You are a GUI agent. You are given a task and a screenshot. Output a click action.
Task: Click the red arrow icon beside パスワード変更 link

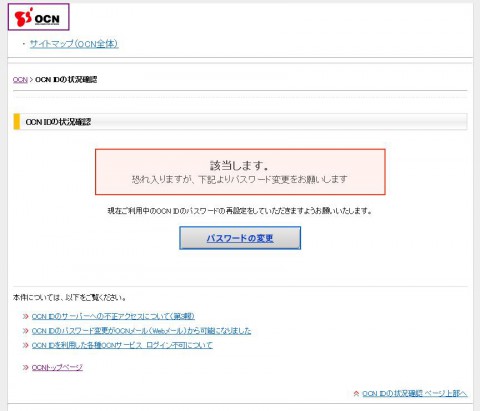[x=25, y=331]
